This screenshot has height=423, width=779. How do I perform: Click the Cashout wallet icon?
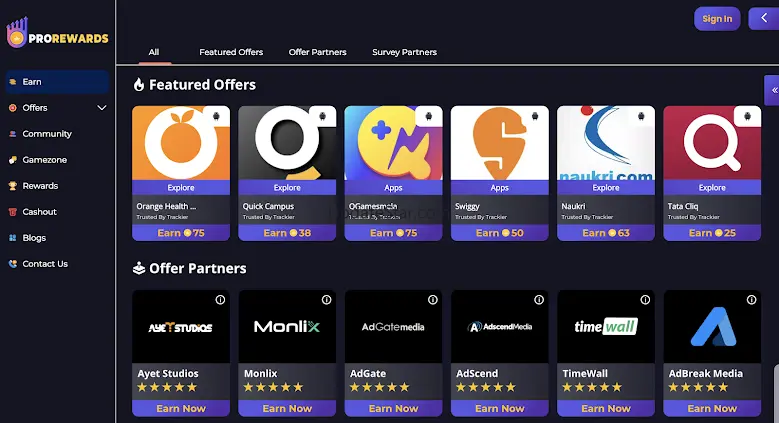(13, 212)
